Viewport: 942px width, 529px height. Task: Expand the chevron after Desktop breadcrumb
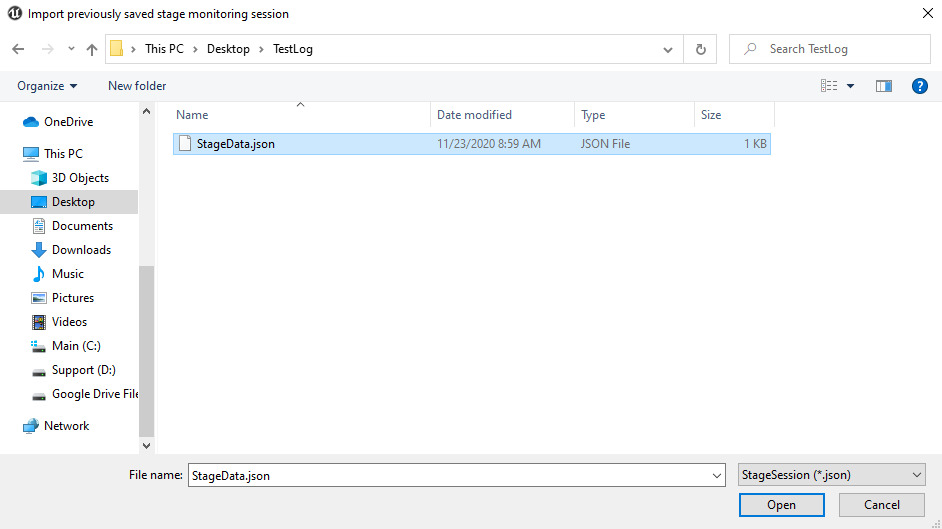click(x=261, y=49)
